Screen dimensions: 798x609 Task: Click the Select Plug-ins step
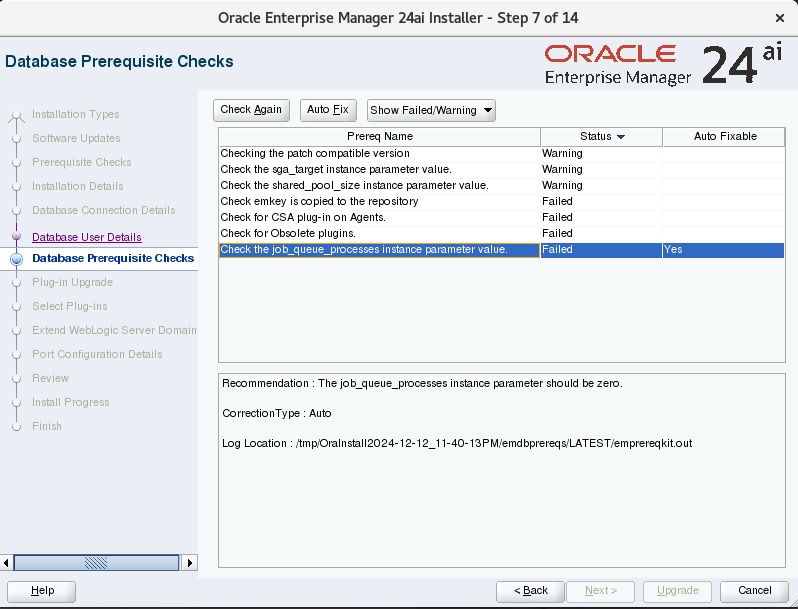70,306
